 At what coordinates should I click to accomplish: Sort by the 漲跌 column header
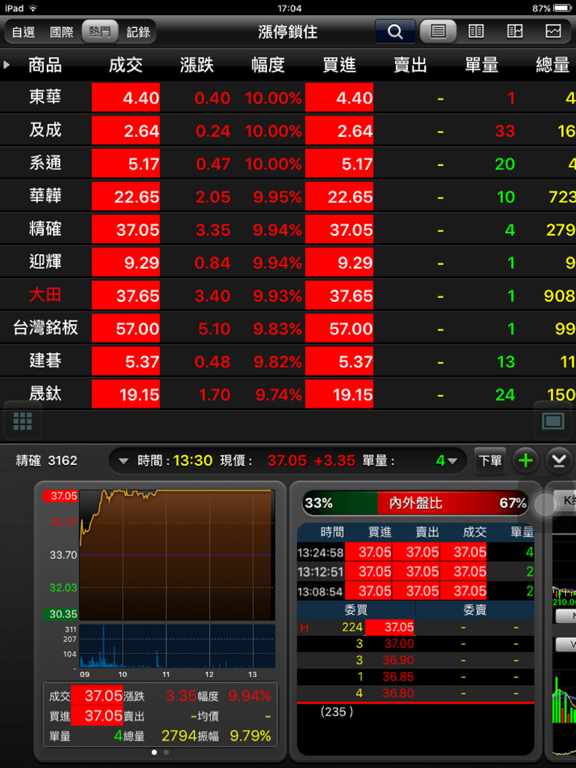[x=197, y=65]
